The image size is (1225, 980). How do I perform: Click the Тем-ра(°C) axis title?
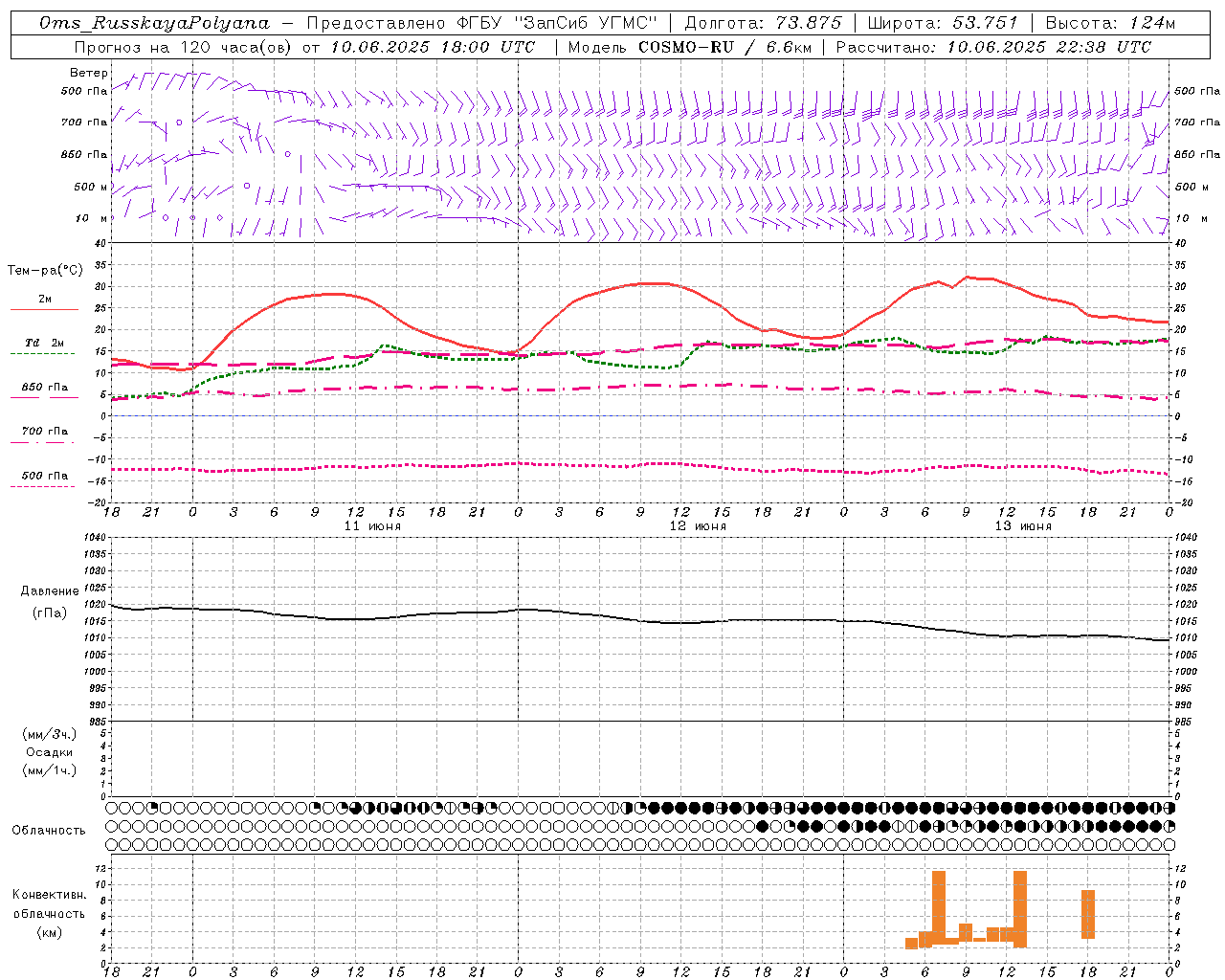pyautogui.click(x=45, y=271)
